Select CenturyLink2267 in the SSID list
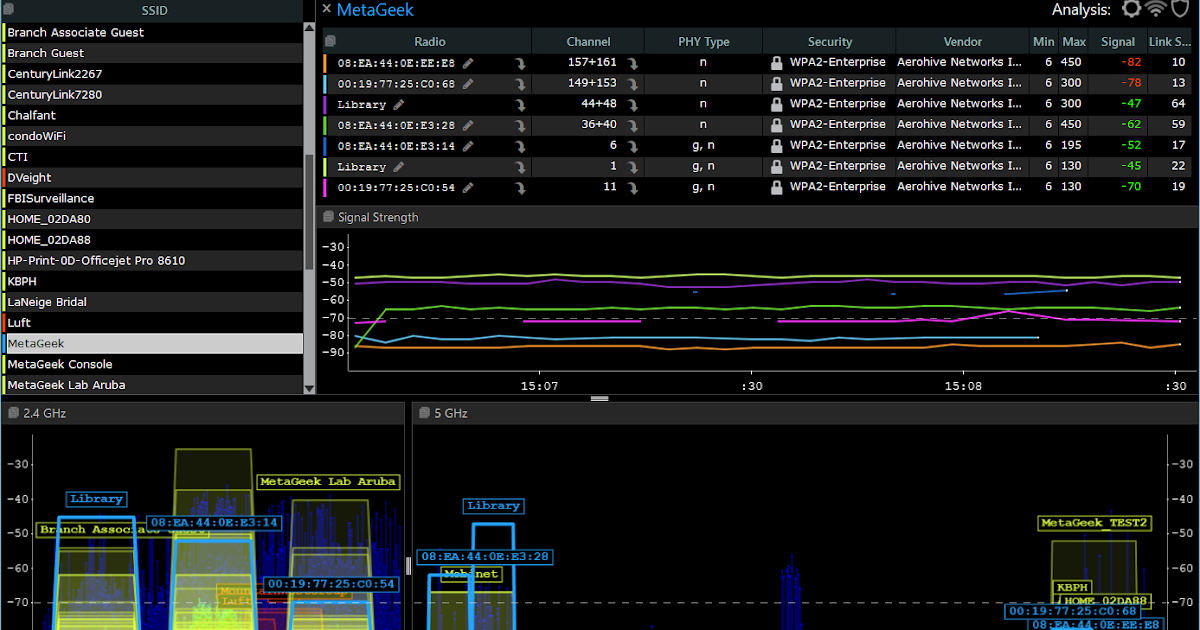The image size is (1200, 630). [152, 74]
